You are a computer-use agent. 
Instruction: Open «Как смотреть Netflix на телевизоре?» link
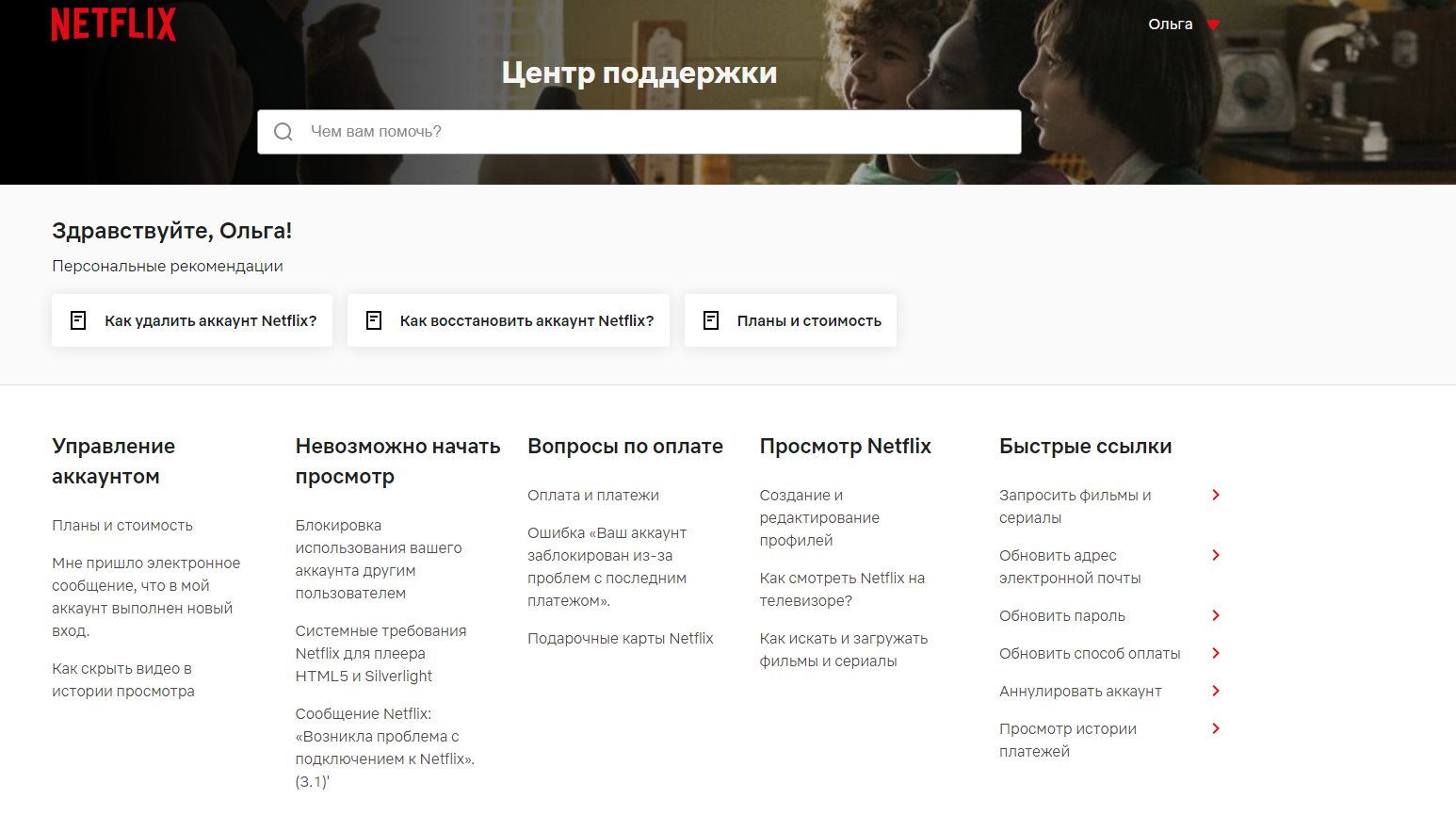point(843,589)
